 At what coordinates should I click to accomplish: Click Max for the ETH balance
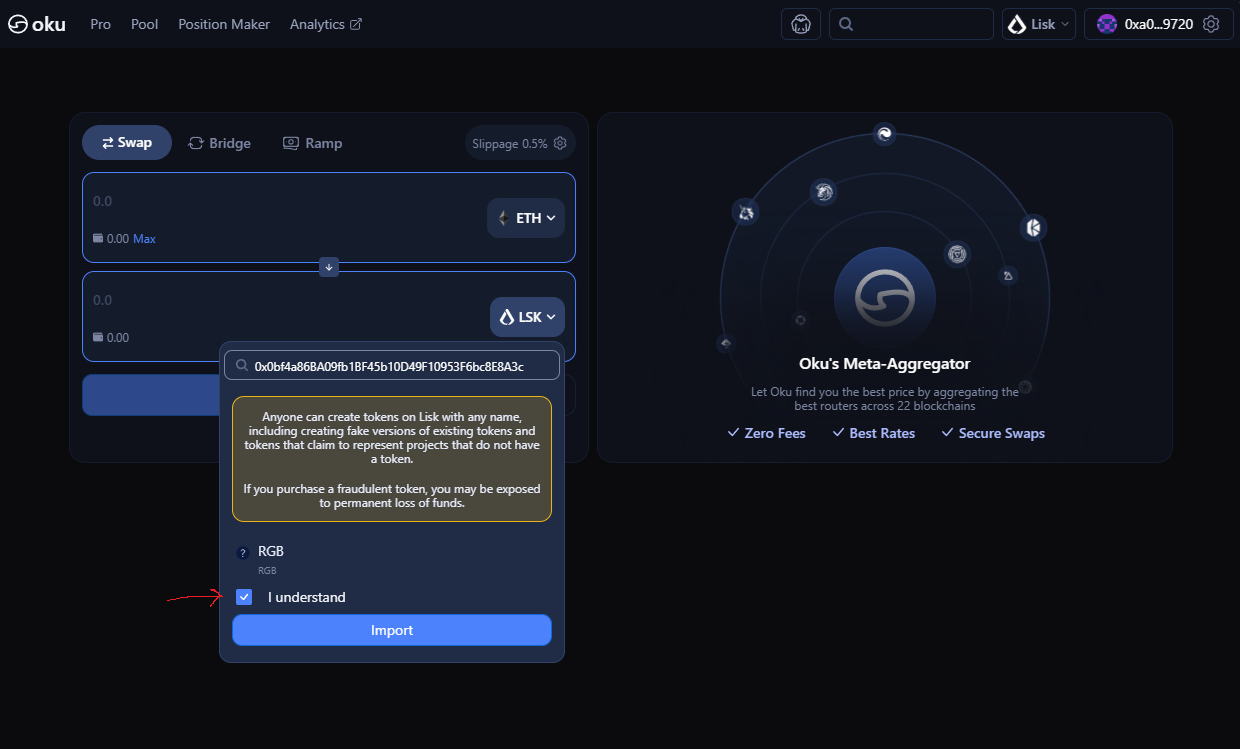144,239
